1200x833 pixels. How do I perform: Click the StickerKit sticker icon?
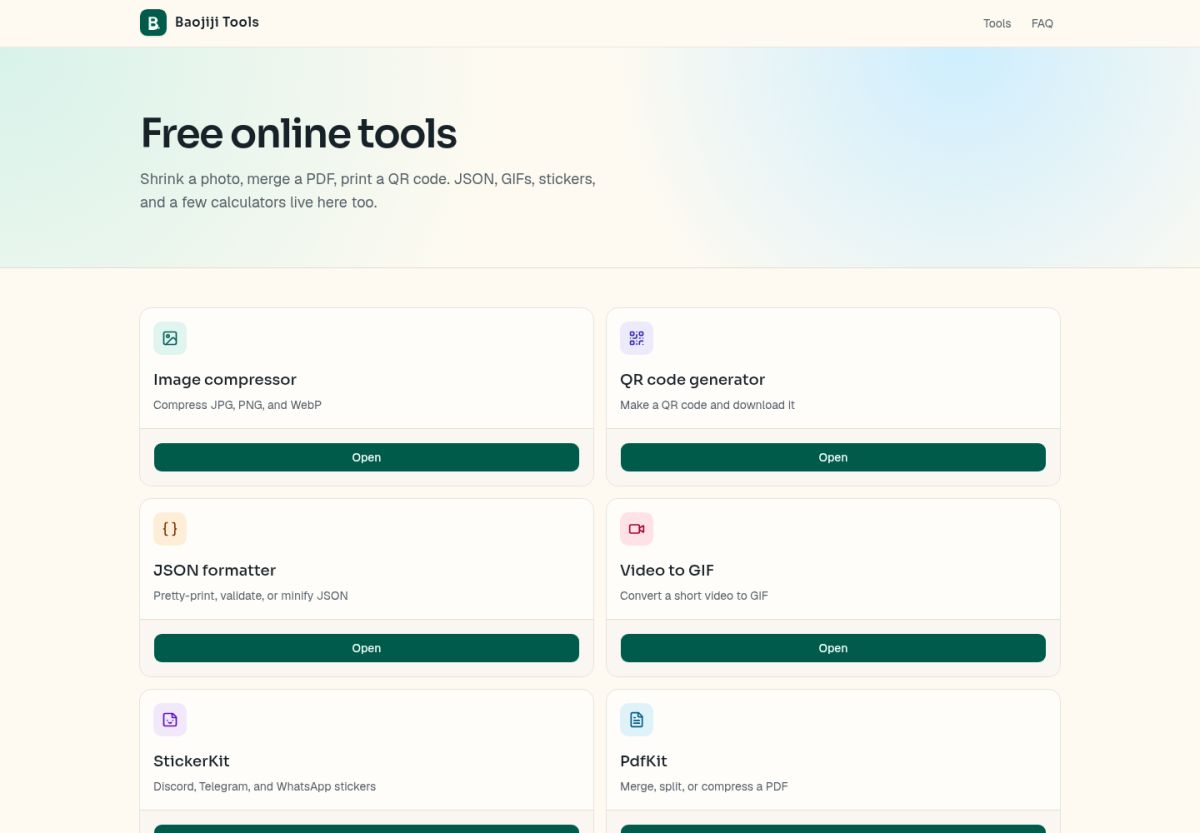tap(170, 720)
